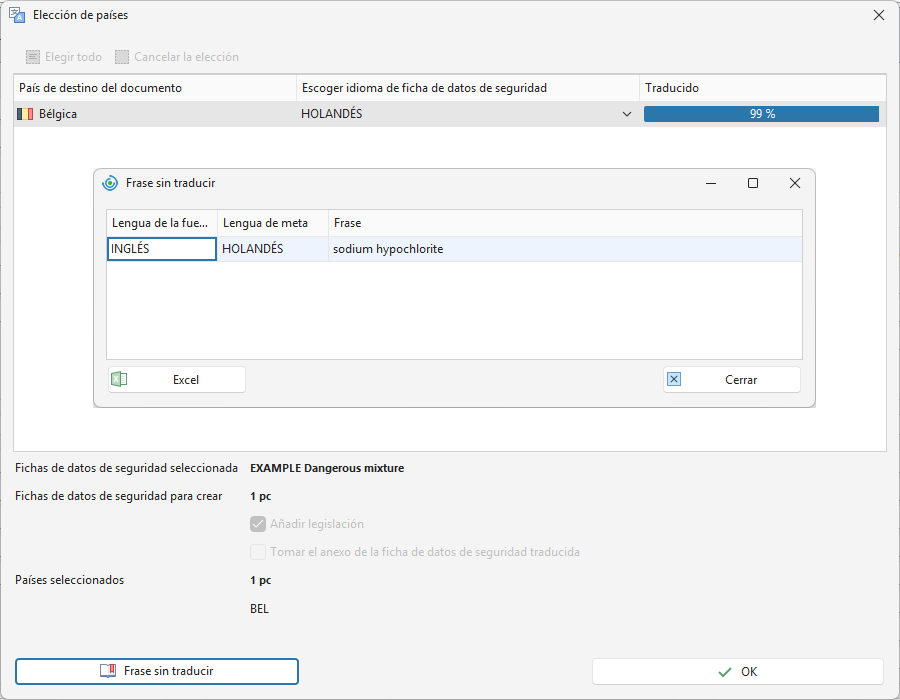The height and width of the screenshot is (700, 900).
Task: Click the Elegir todo toolbar label
Action: coord(73,57)
